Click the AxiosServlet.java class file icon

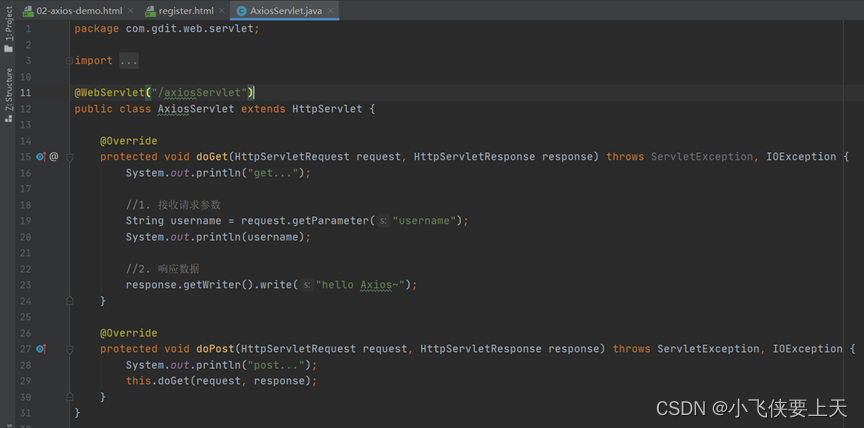241,10
